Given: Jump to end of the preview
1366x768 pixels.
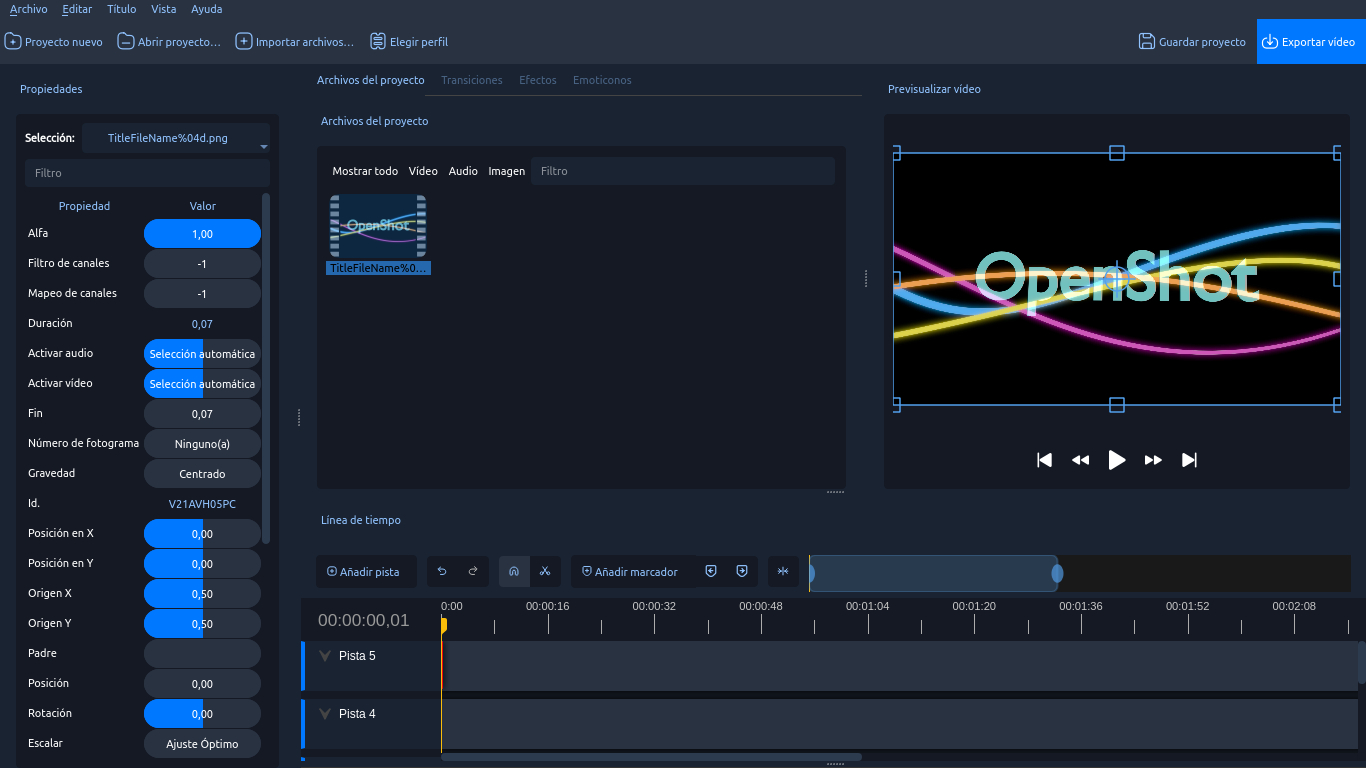Looking at the screenshot, I should pos(1189,460).
